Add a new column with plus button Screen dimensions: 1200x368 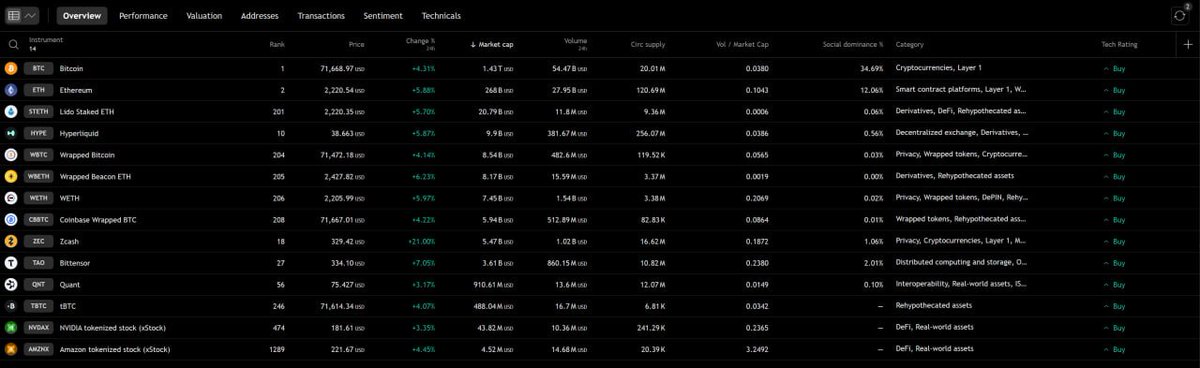click(1187, 44)
